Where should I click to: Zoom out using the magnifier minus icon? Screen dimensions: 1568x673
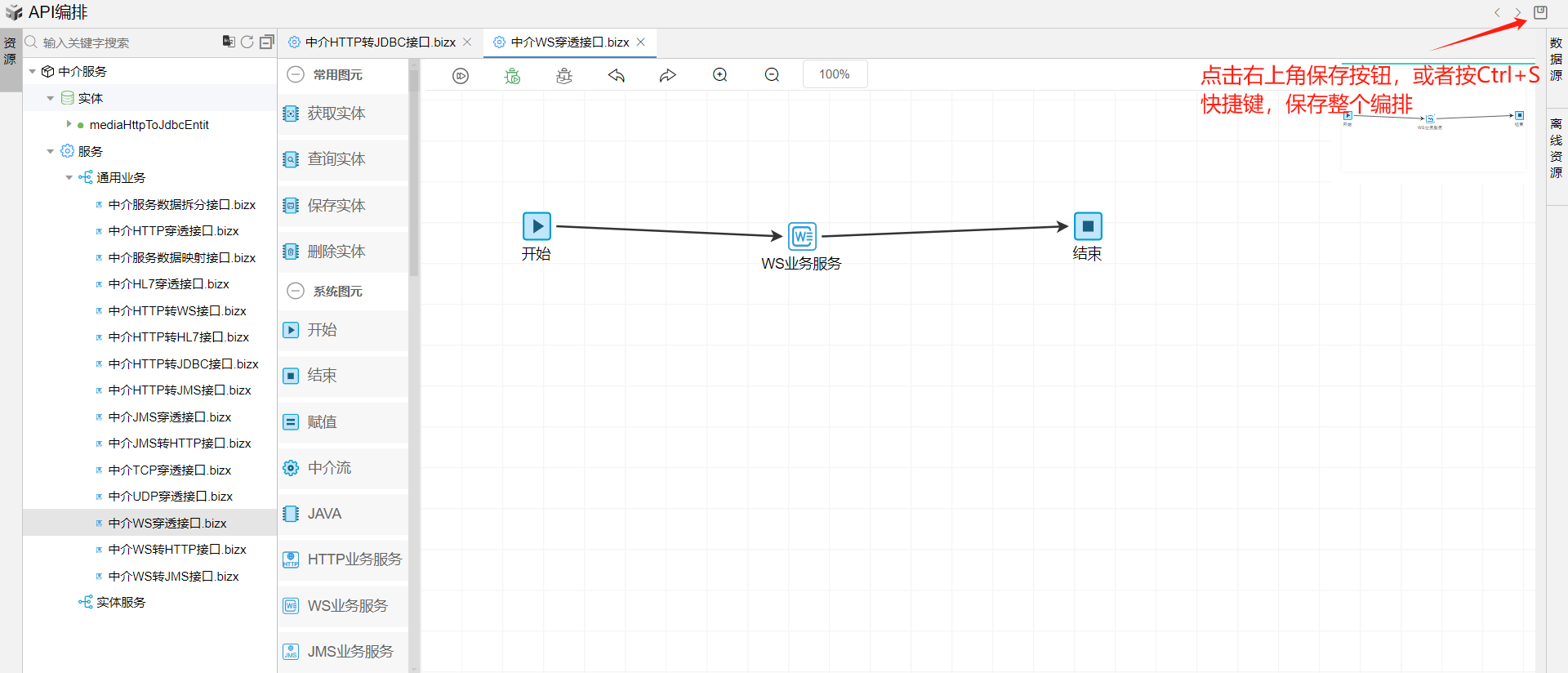pyautogui.click(x=772, y=75)
